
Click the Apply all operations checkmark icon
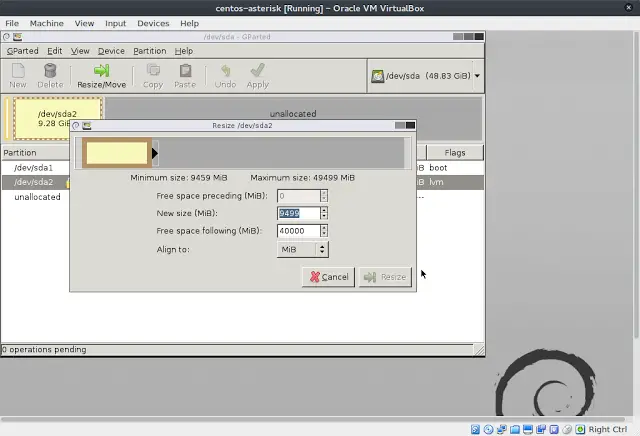point(258,70)
